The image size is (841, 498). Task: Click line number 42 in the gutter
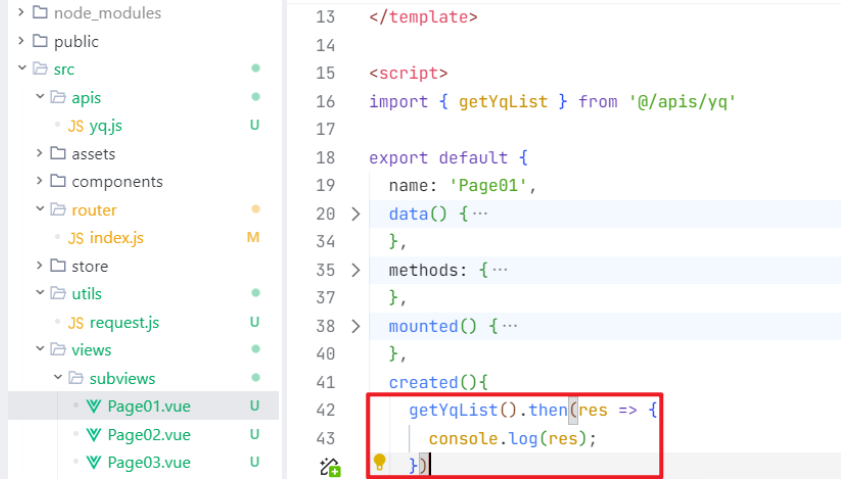pyautogui.click(x=326, y=410)
